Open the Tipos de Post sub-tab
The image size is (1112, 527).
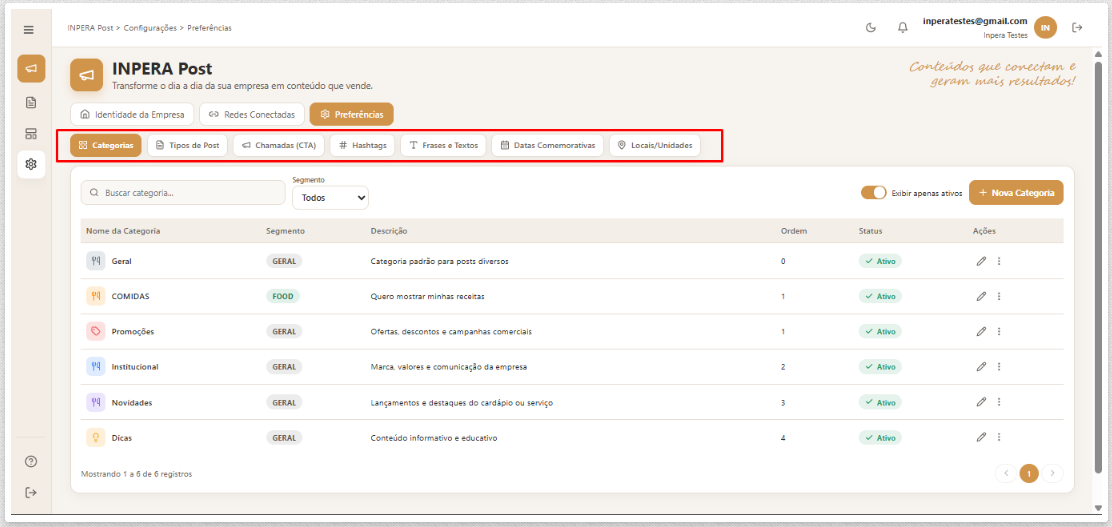(188, 145)
